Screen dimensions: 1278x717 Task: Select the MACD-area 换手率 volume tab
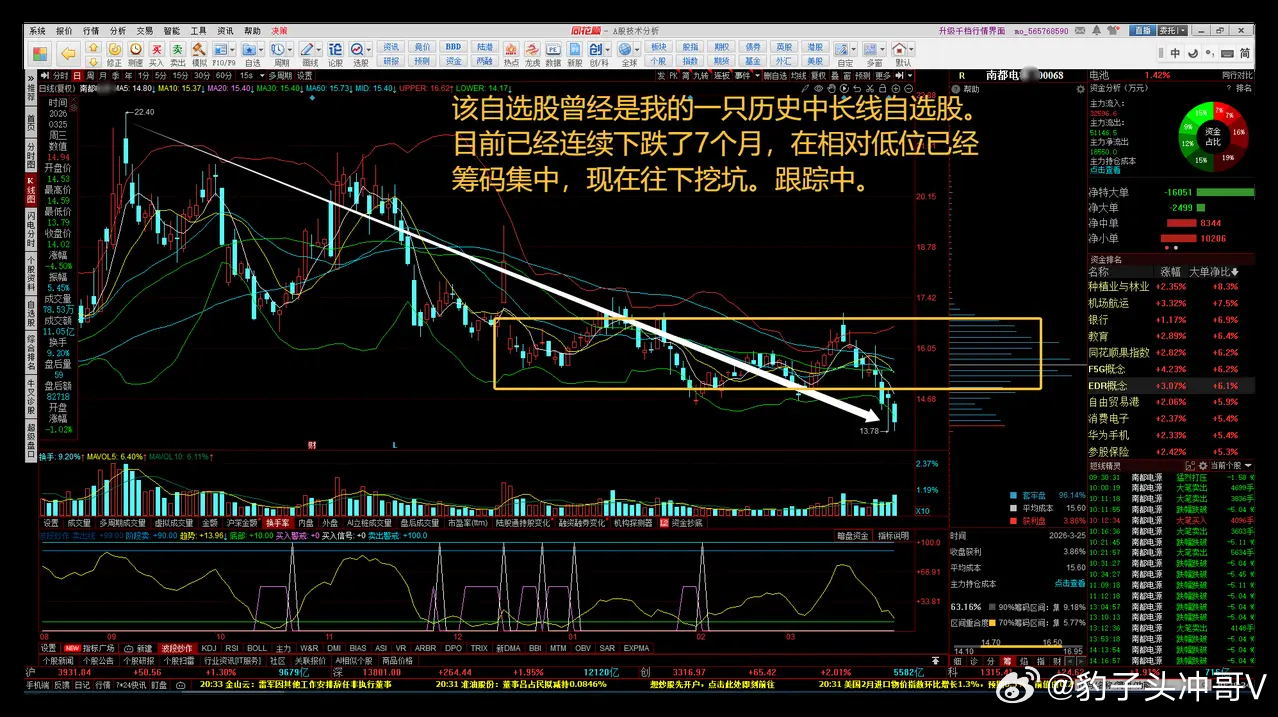pos(276,523)
